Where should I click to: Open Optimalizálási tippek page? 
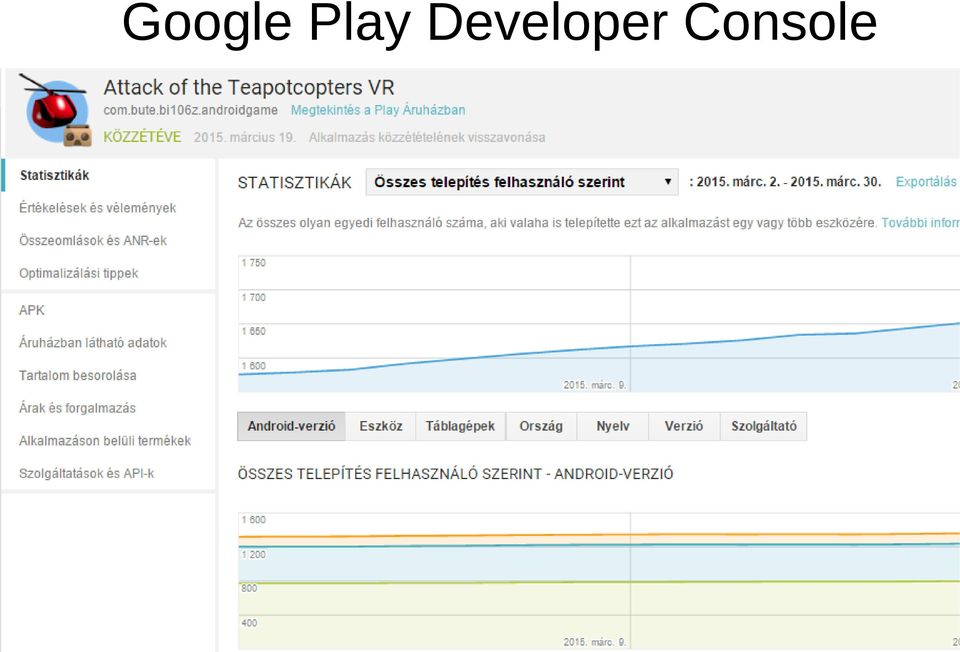pyautogui.click(x=78, y=273)
